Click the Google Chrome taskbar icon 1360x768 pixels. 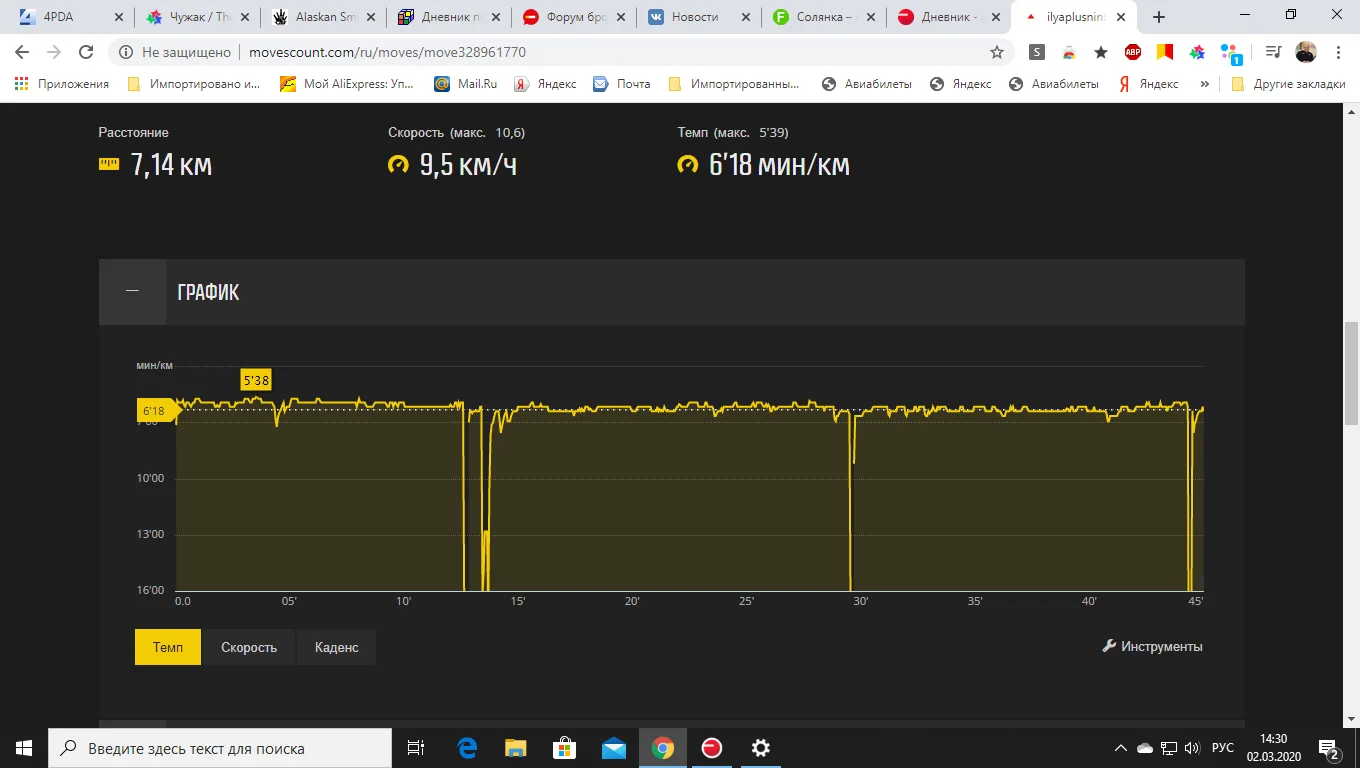[x=663, y=748]
